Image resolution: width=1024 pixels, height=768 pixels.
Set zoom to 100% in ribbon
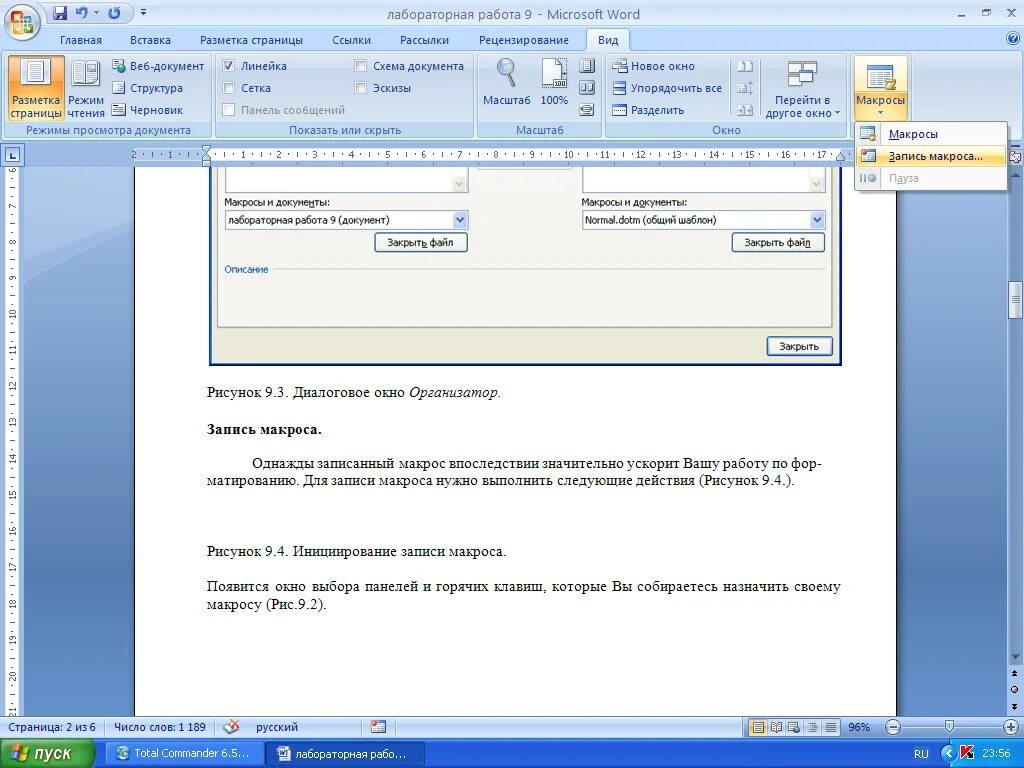point(554,83)
